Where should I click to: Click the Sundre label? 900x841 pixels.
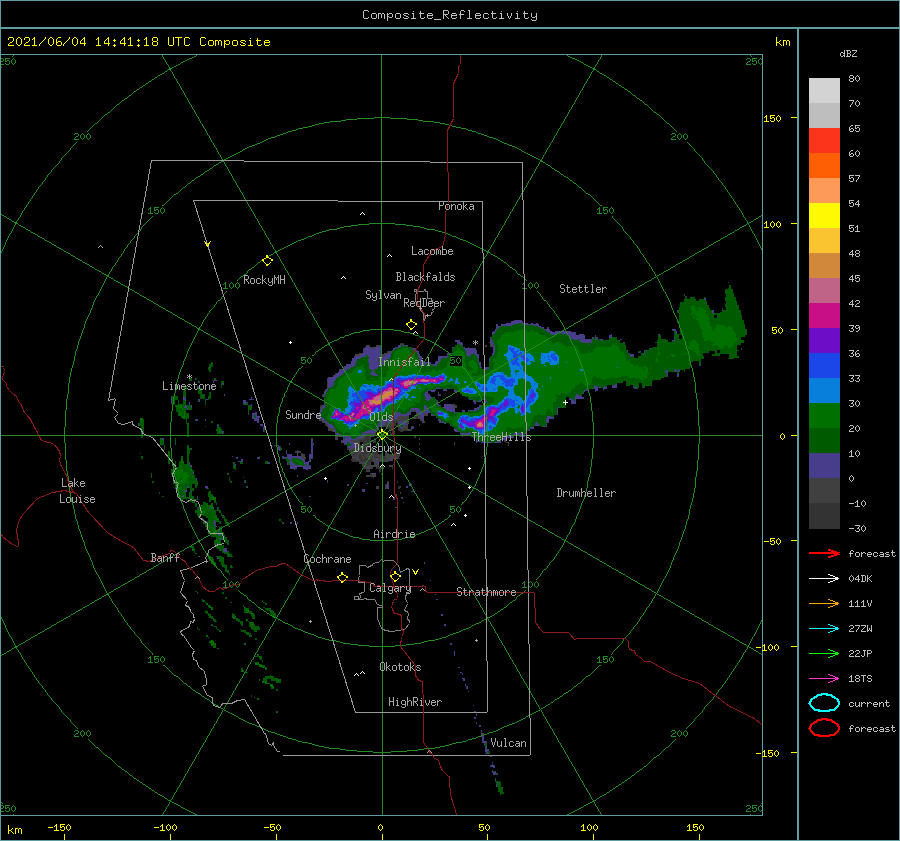click(x=303, y=414)
